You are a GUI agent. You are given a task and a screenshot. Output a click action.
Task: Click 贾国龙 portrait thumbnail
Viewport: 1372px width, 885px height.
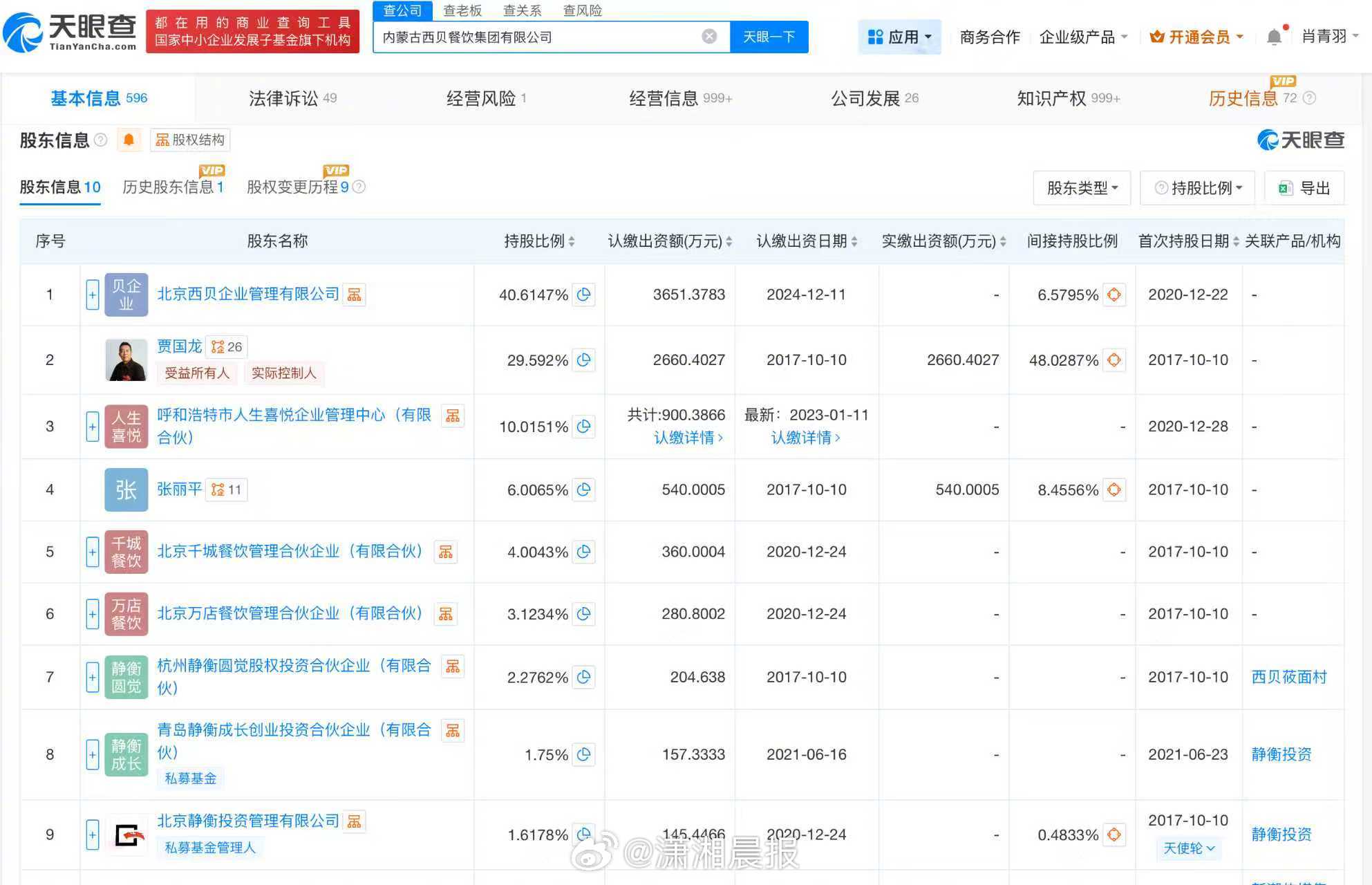point(126,360)
